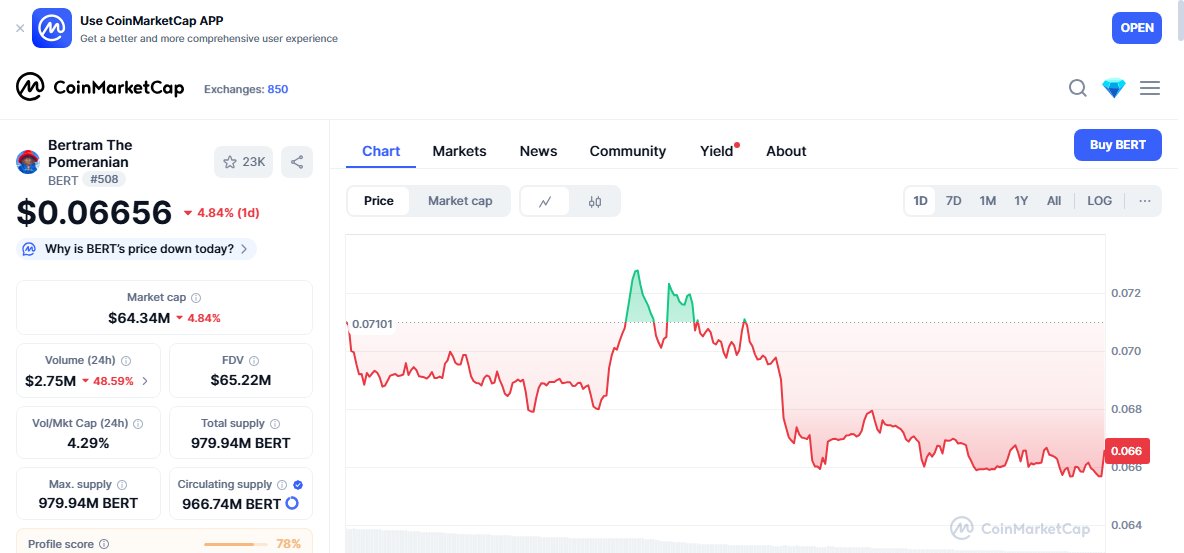Click the Bertram The Pomeranian coin avatar
This screenshot has height=553, width=1184.
tap(28, 162)
